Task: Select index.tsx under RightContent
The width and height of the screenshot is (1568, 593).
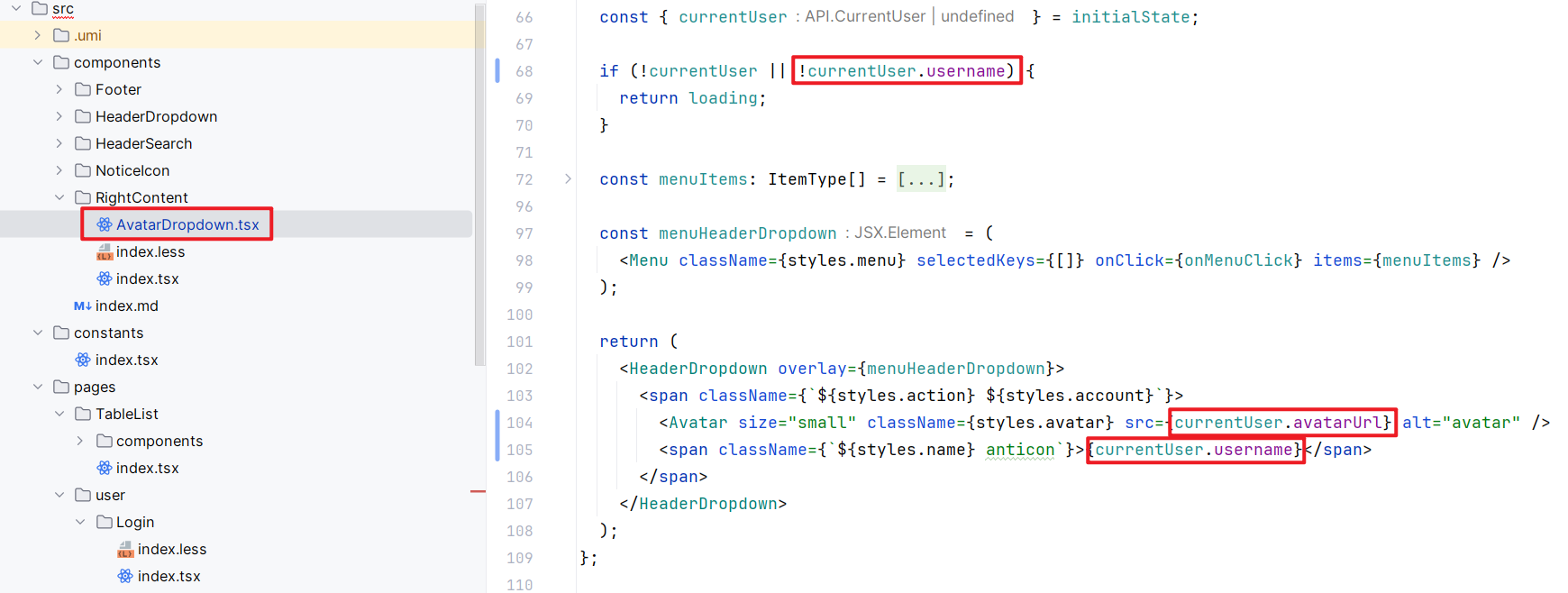Action: click(x=147, y=278)
